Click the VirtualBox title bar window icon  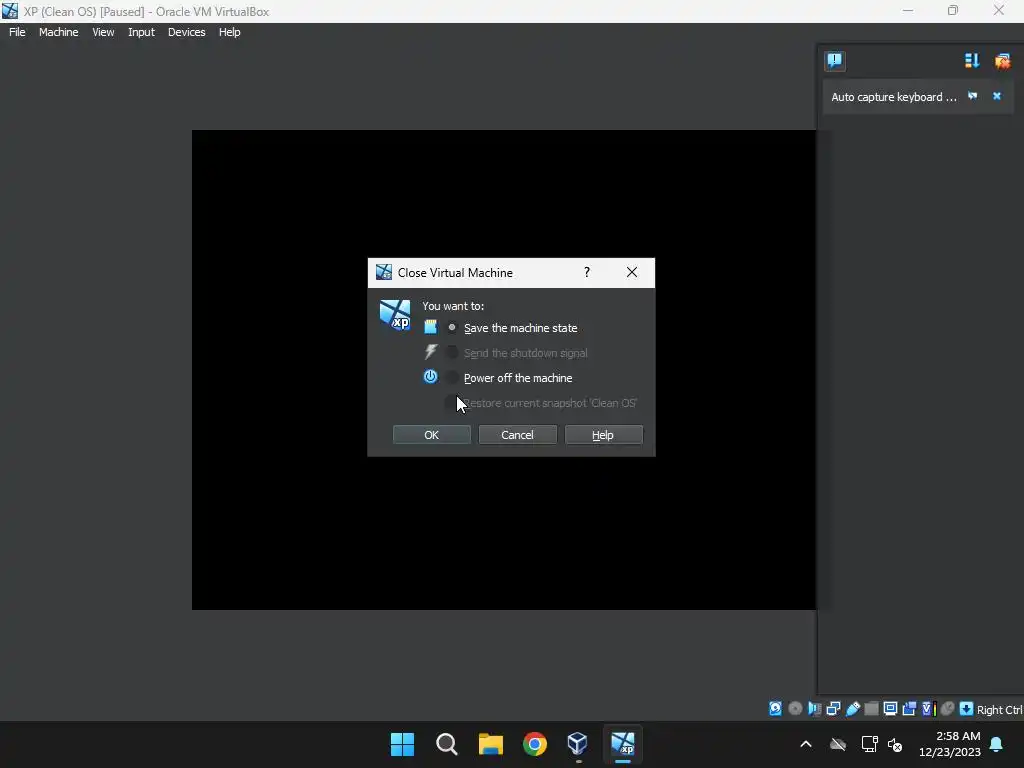pos(10,10)
